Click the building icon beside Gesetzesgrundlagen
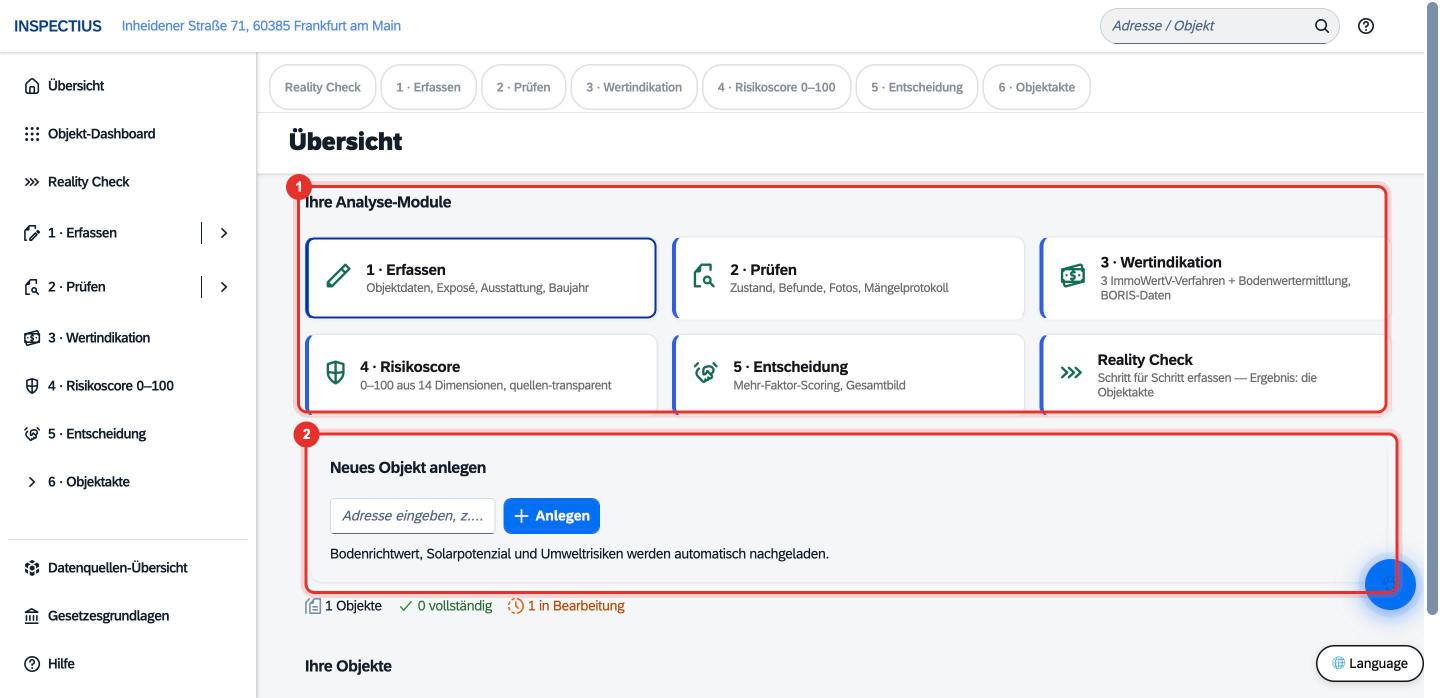Image resolution: width=1440 pixels, height=698 pixels. click(x=31, y=616)
